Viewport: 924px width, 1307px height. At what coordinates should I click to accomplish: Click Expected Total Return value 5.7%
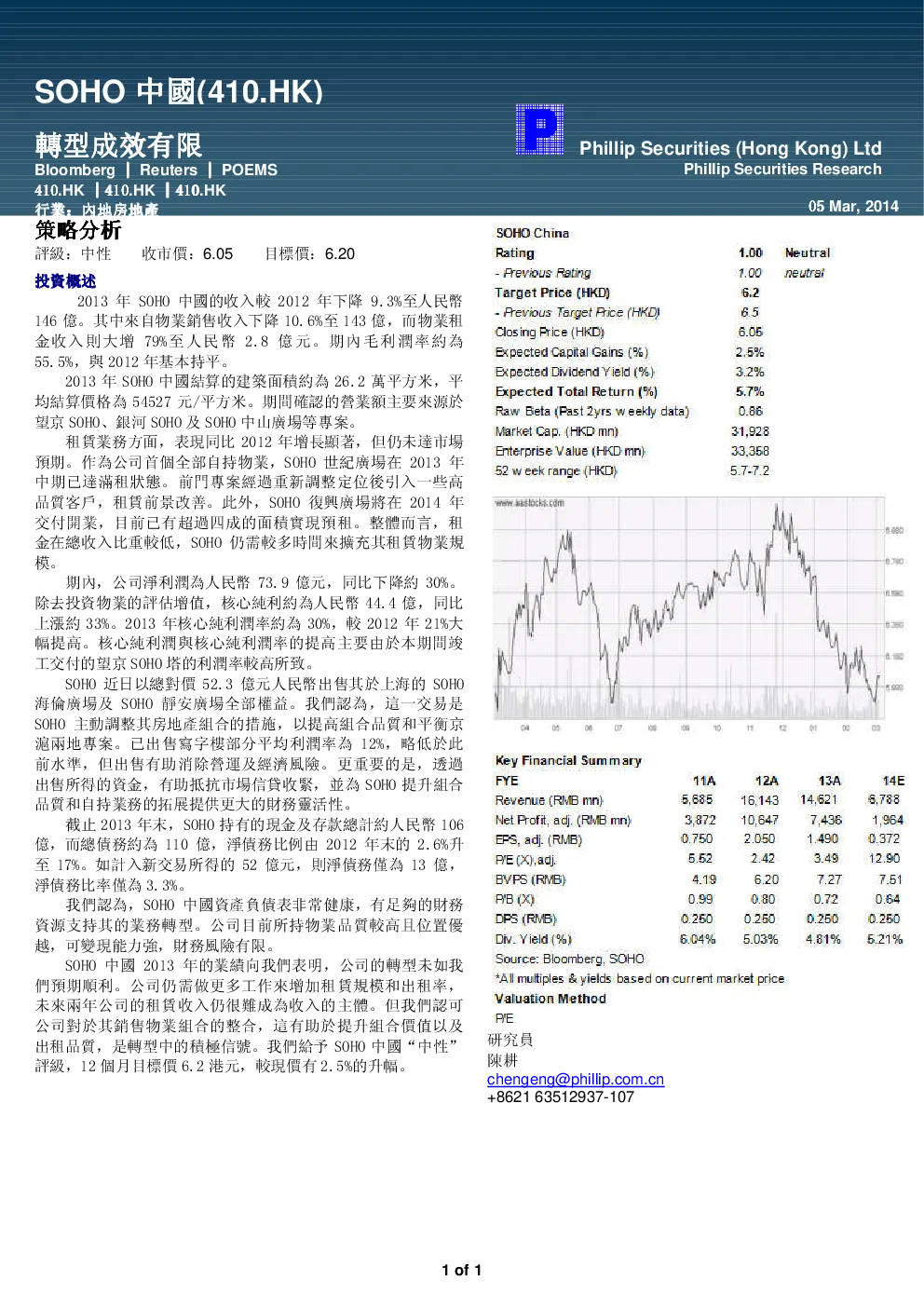(750, 391)
